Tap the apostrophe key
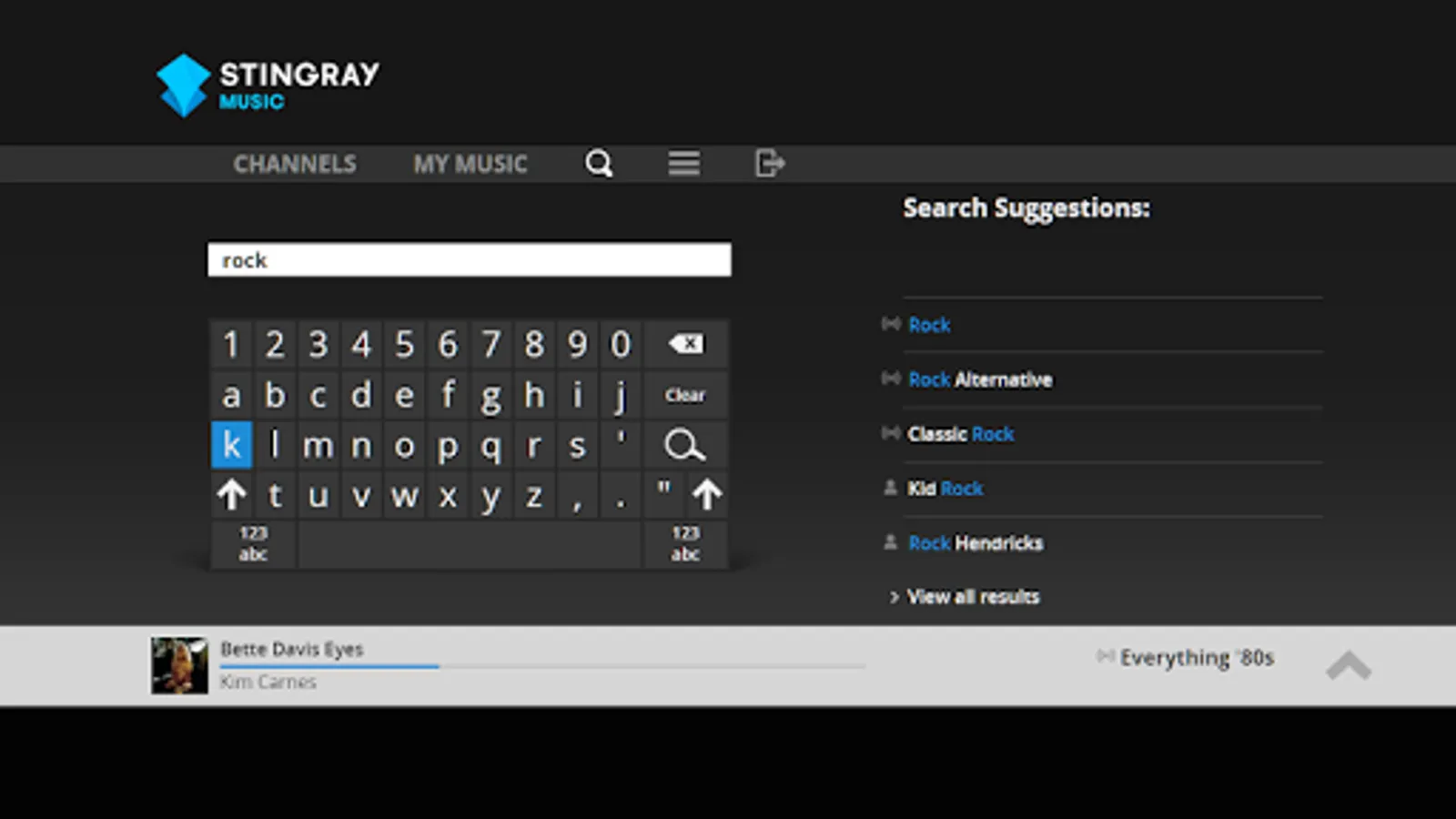This screenshot has height=819, width=1456. 621,445
